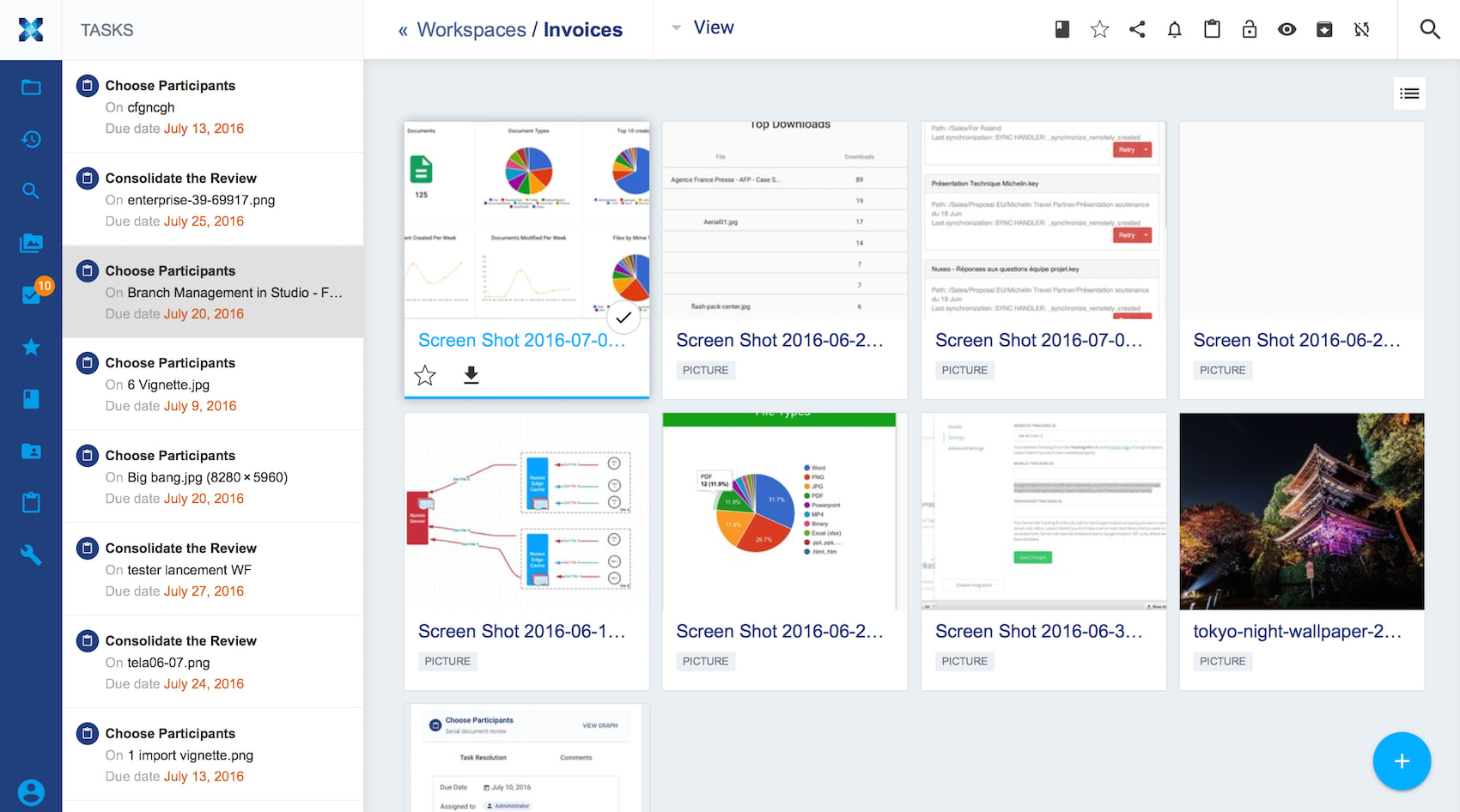
Task: Click the toolbar Favorite star icon
Action: coord(1099,29)
